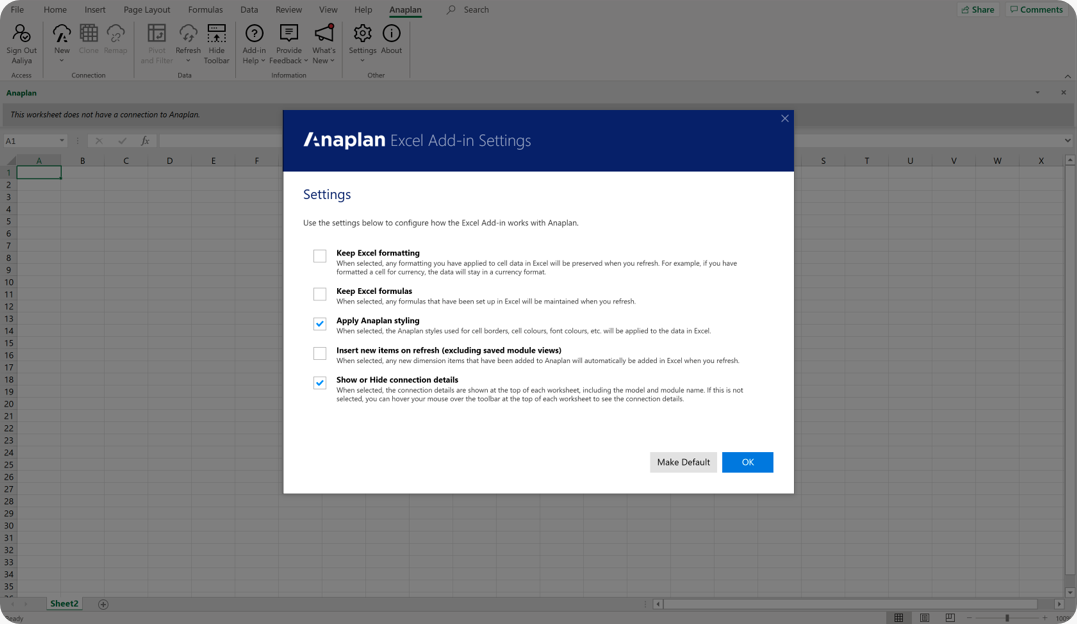The image size is (1077, 624).
Task: Enable Insert new items on refresh
Action: point(319,353)
